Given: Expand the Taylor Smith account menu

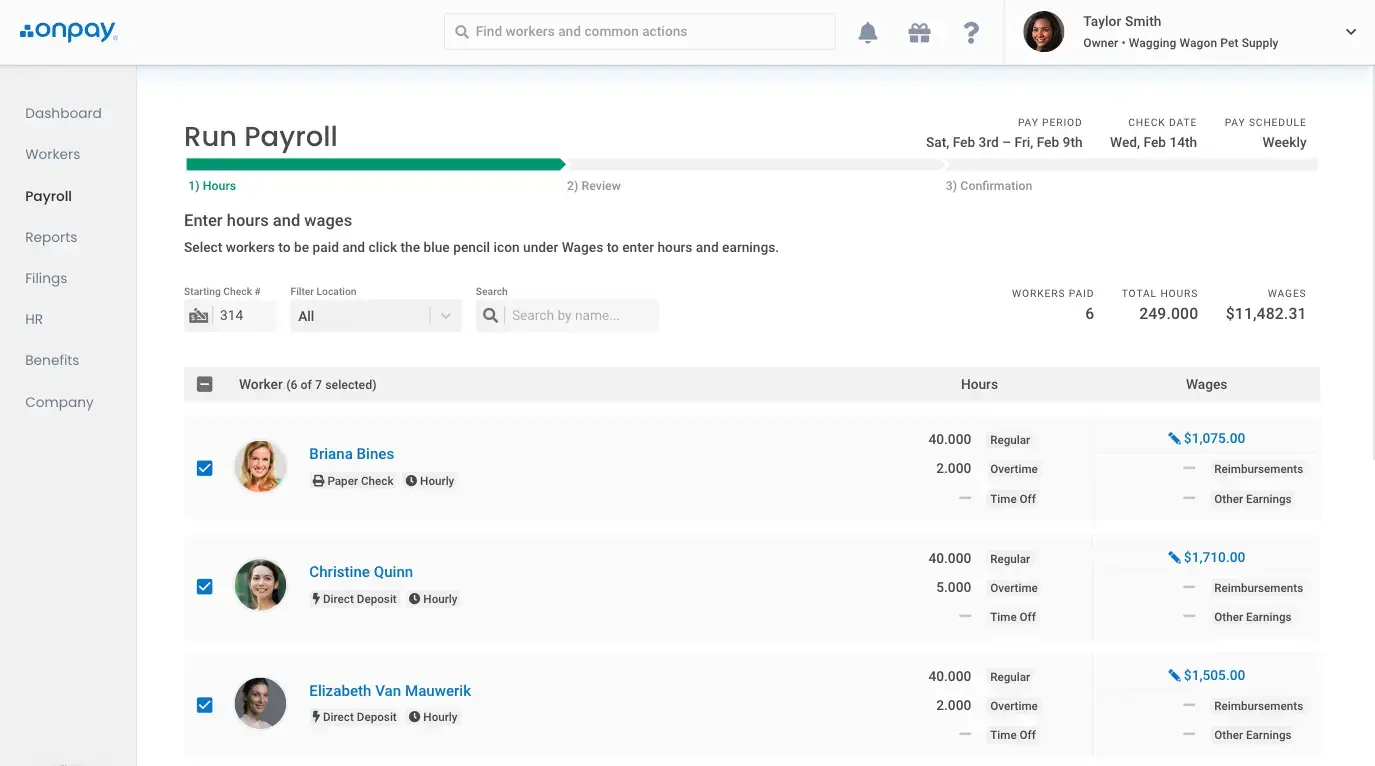Looking at the screenshot, I should pos(1350,32).
